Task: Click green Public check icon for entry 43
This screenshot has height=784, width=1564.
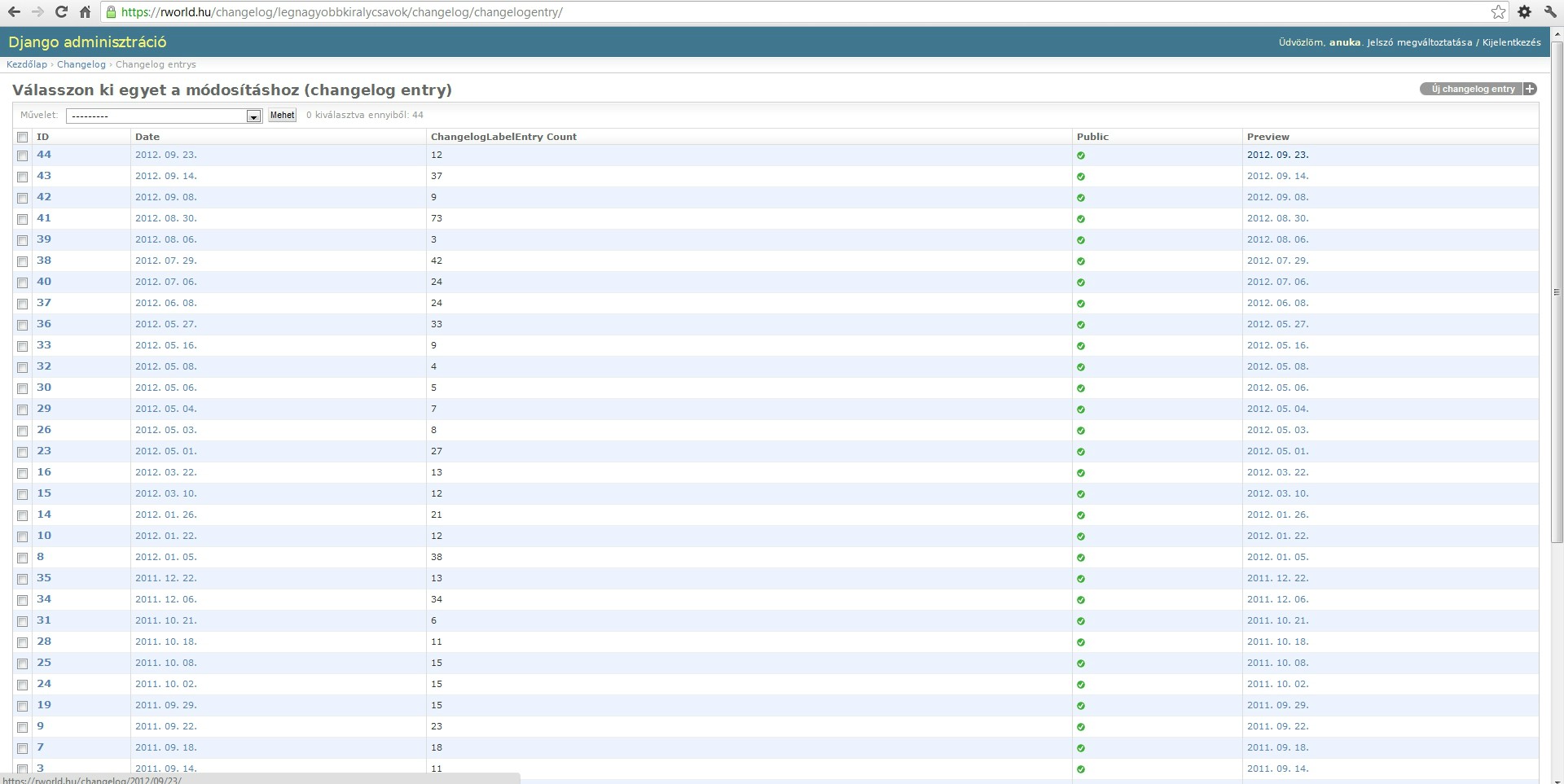Action: click(x=1081, y=177)
